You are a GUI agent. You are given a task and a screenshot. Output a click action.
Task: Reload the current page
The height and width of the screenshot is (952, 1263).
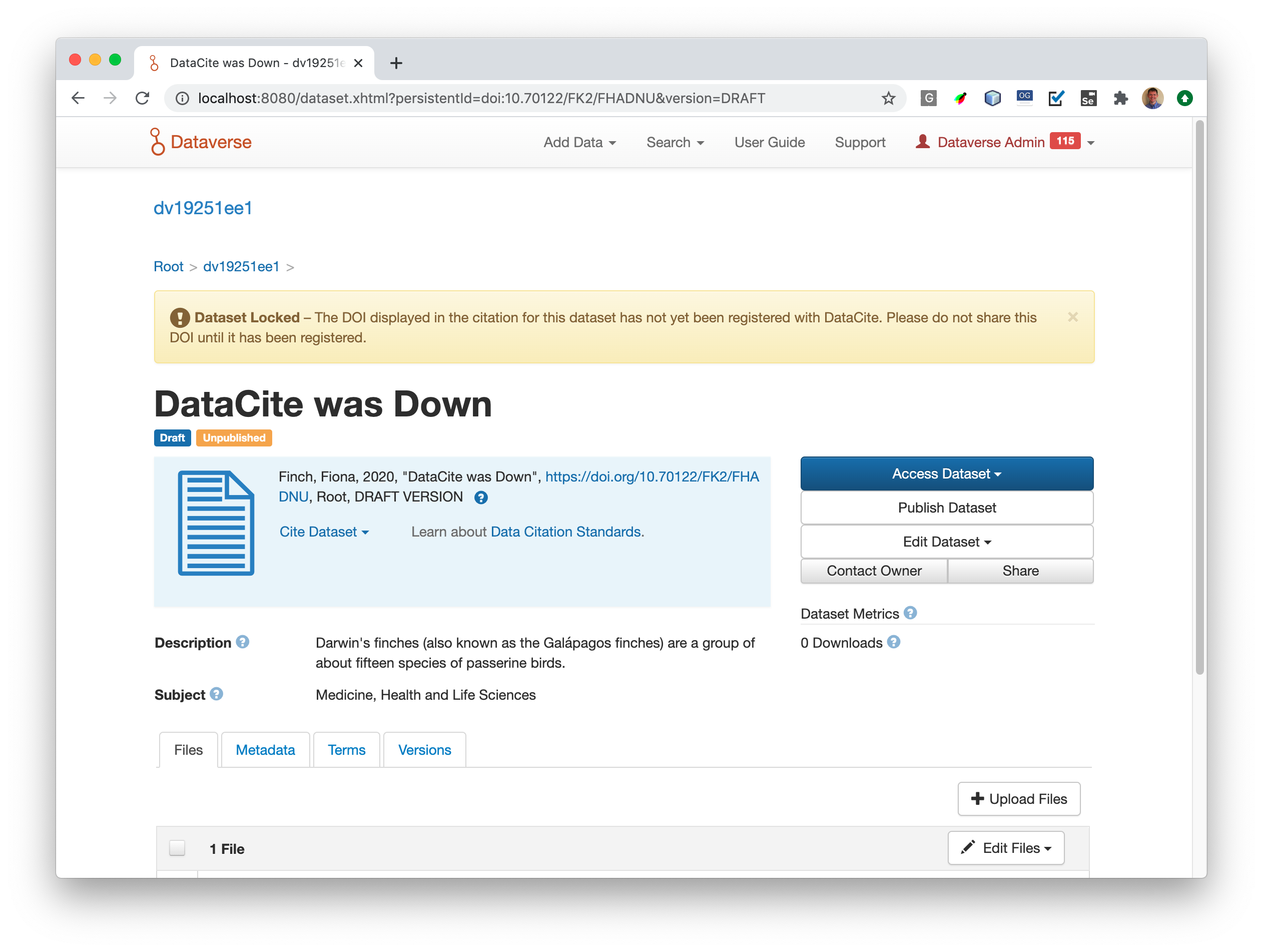(143, 98)
